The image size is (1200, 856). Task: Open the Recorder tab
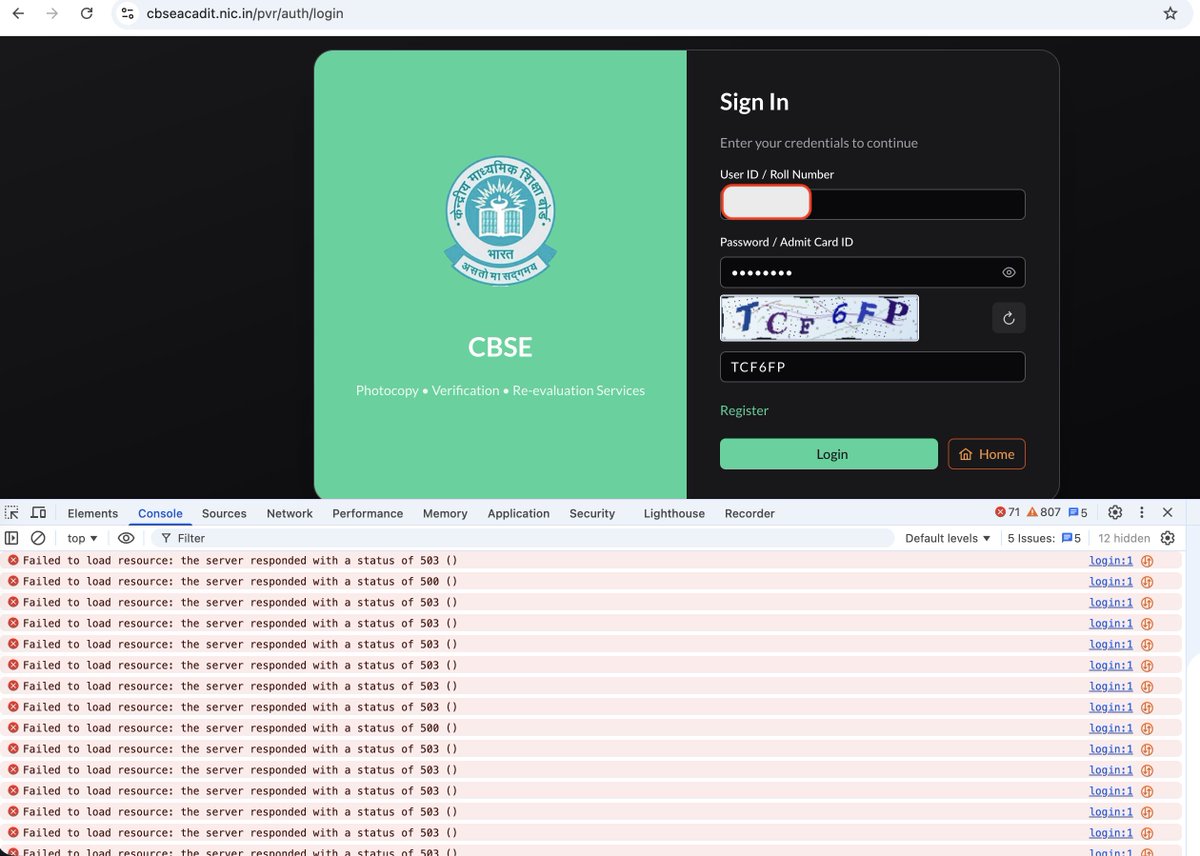[x=750, y=513]
